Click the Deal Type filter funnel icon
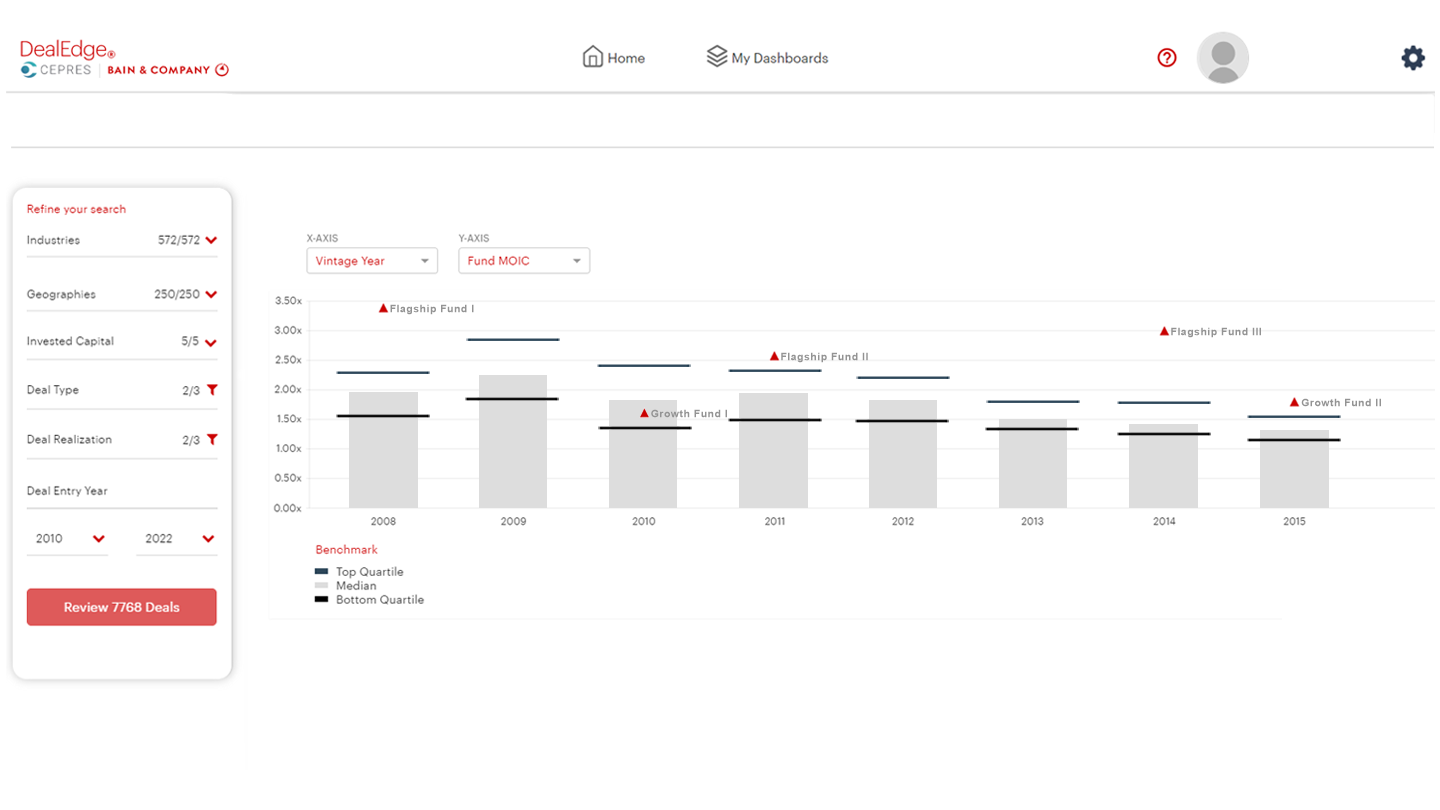Viewport: 1440px width, 810px height. tap(211, 390)
